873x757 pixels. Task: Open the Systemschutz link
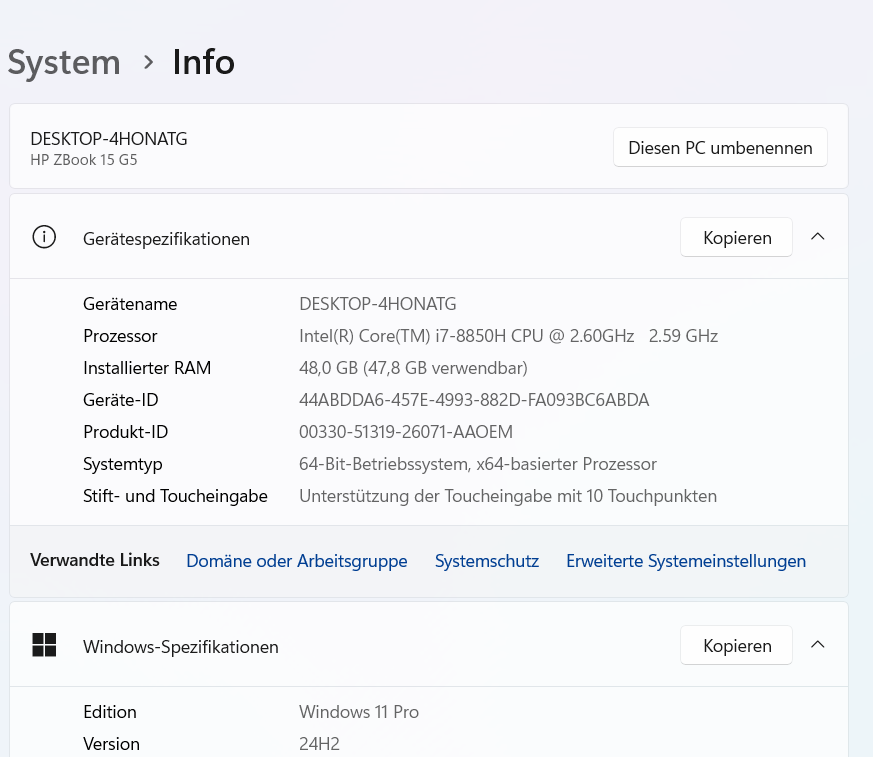(x=487, y=561)
